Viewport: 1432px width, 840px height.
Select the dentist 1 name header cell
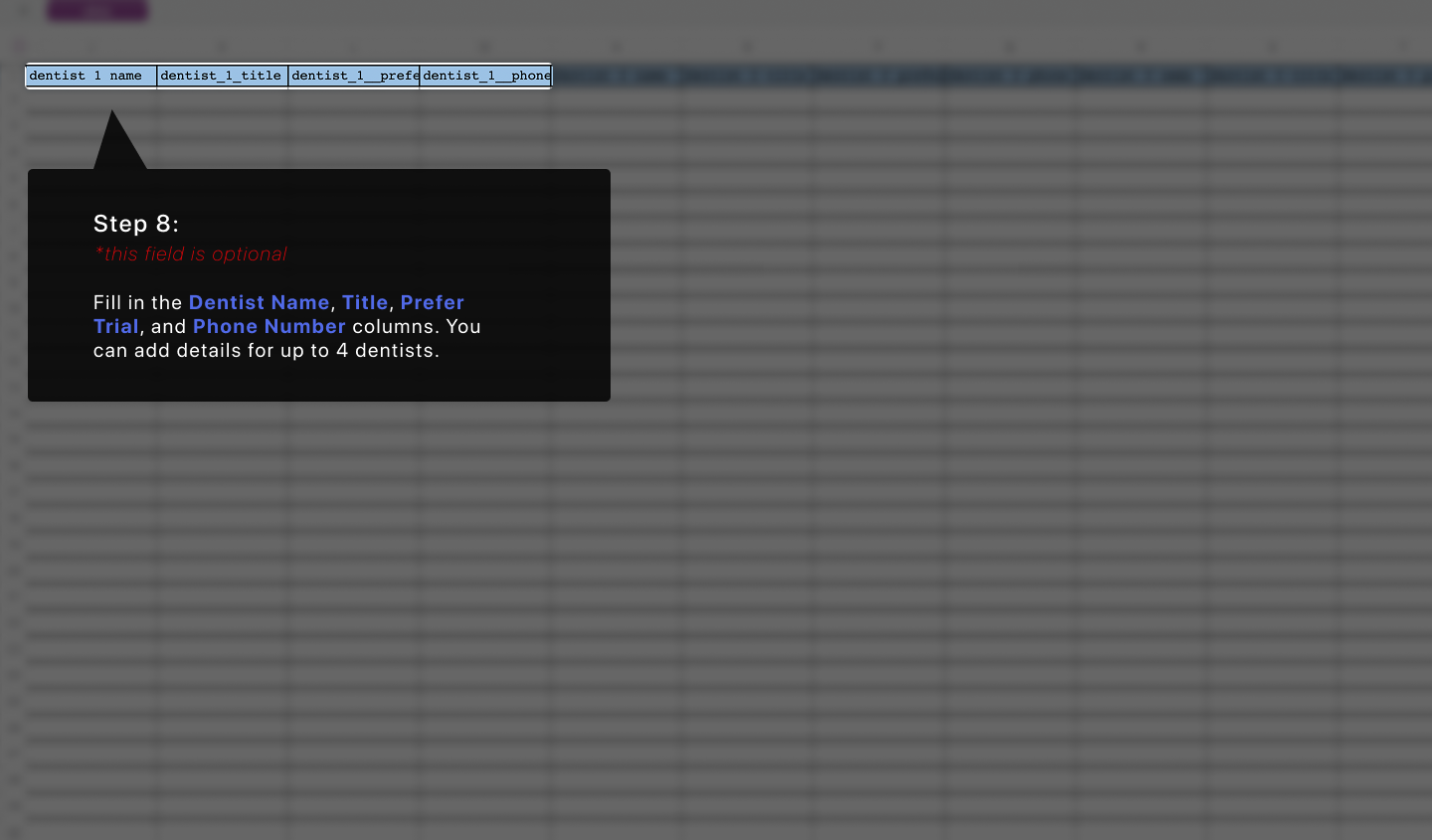tap(91, 76)
